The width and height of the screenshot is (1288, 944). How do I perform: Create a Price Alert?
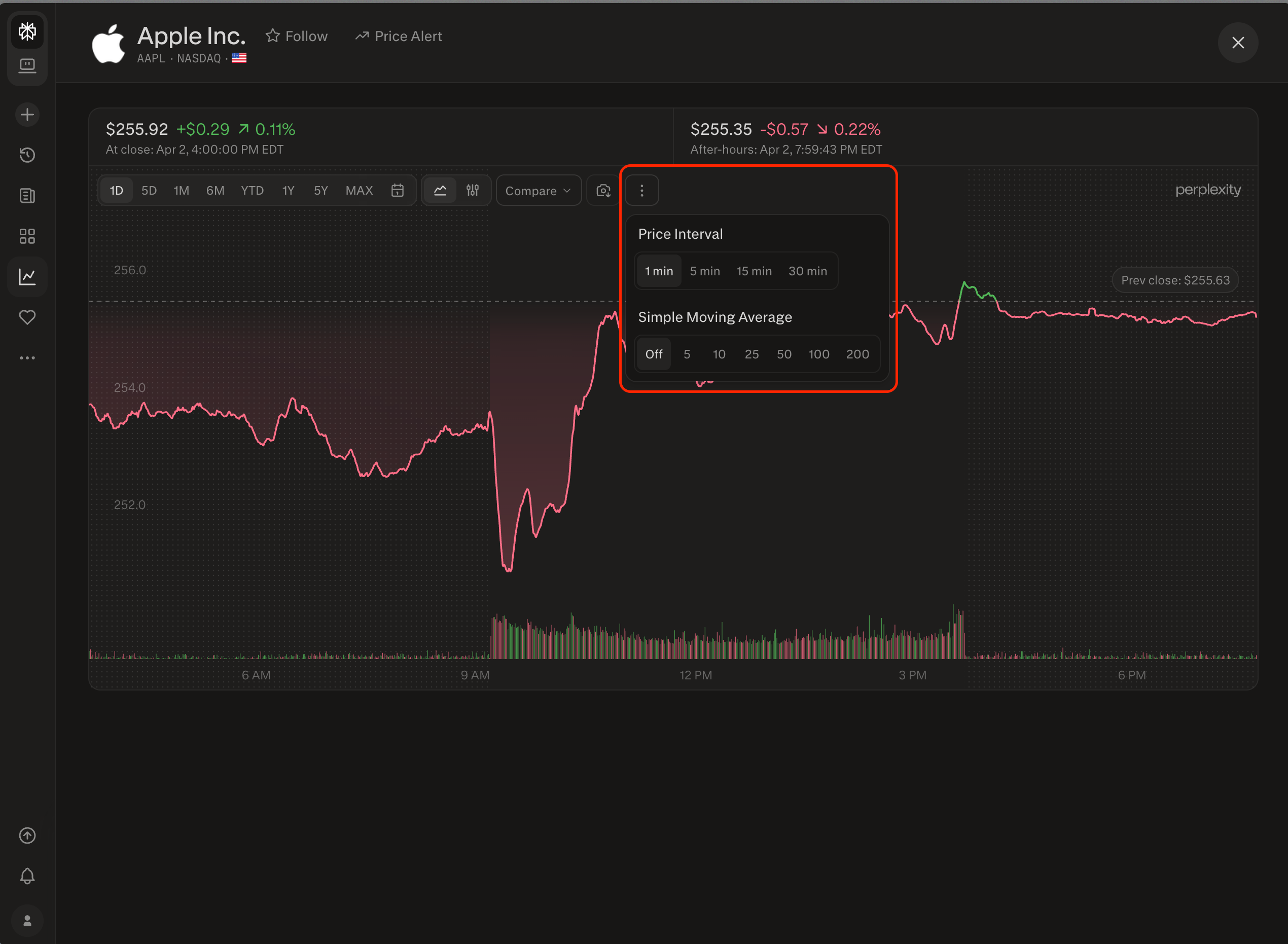tap(398, 36)
